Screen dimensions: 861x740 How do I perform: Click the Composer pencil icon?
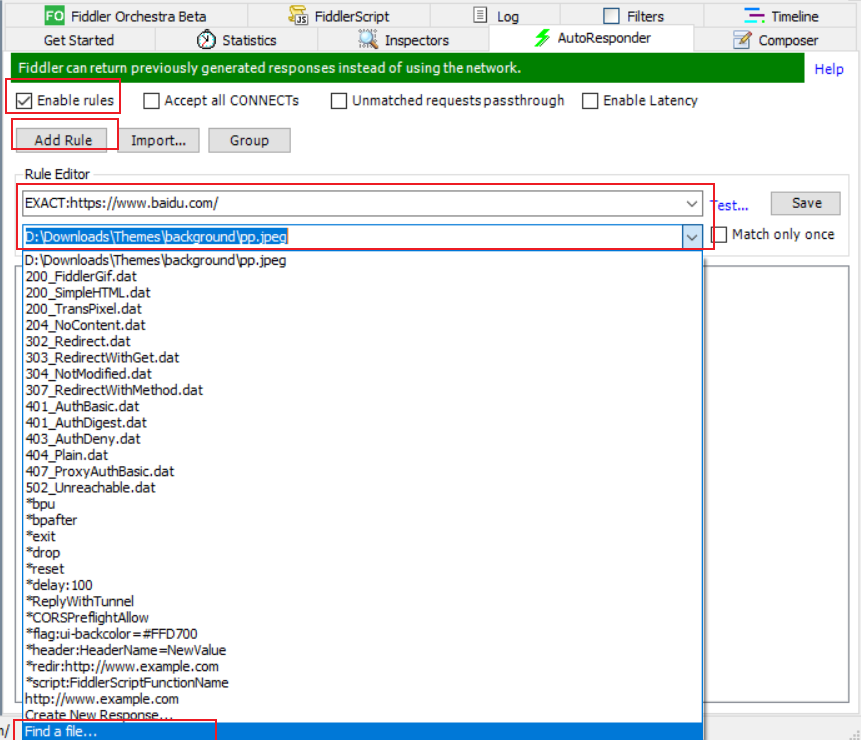pos(742,40)
